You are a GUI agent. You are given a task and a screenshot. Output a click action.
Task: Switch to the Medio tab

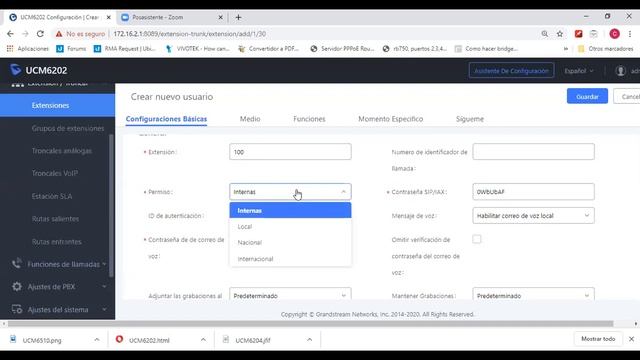pos(250,119)
